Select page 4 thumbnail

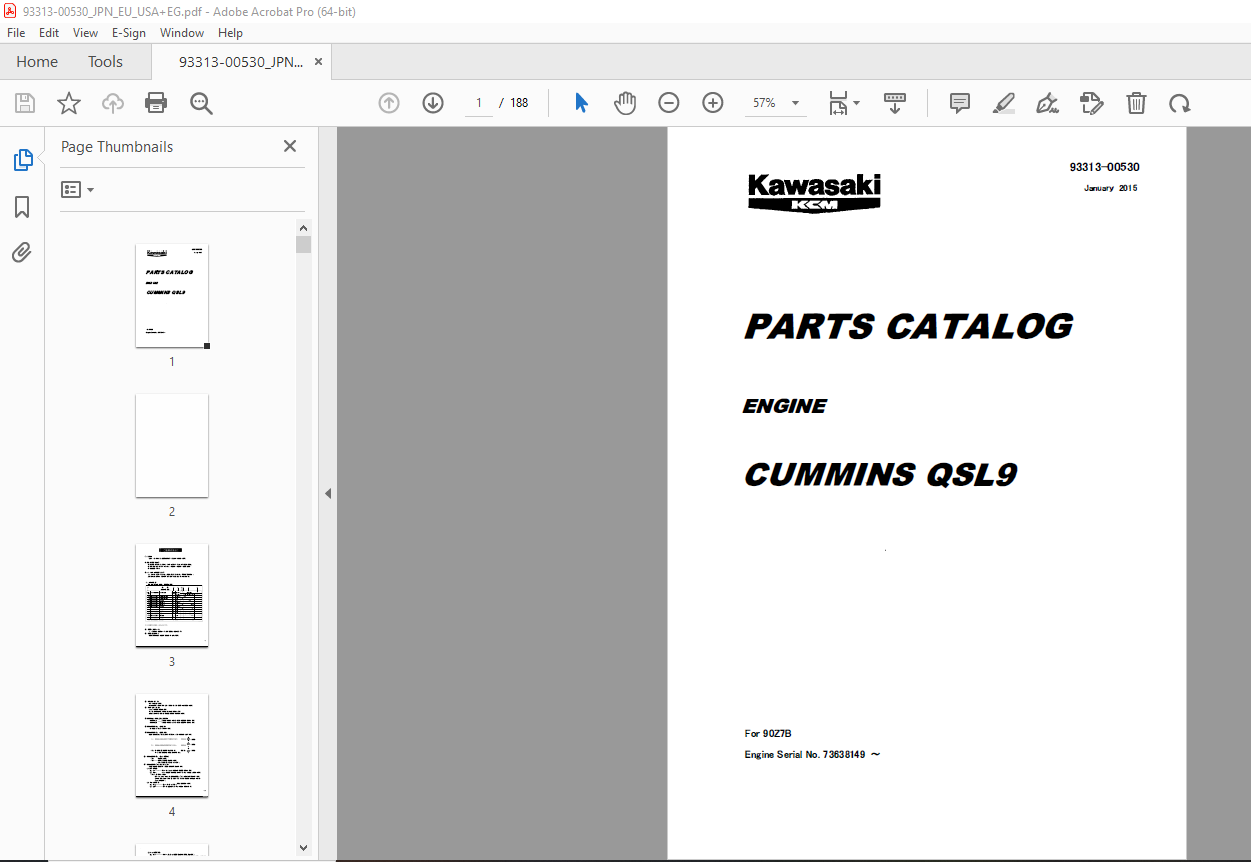pos(172,746)
